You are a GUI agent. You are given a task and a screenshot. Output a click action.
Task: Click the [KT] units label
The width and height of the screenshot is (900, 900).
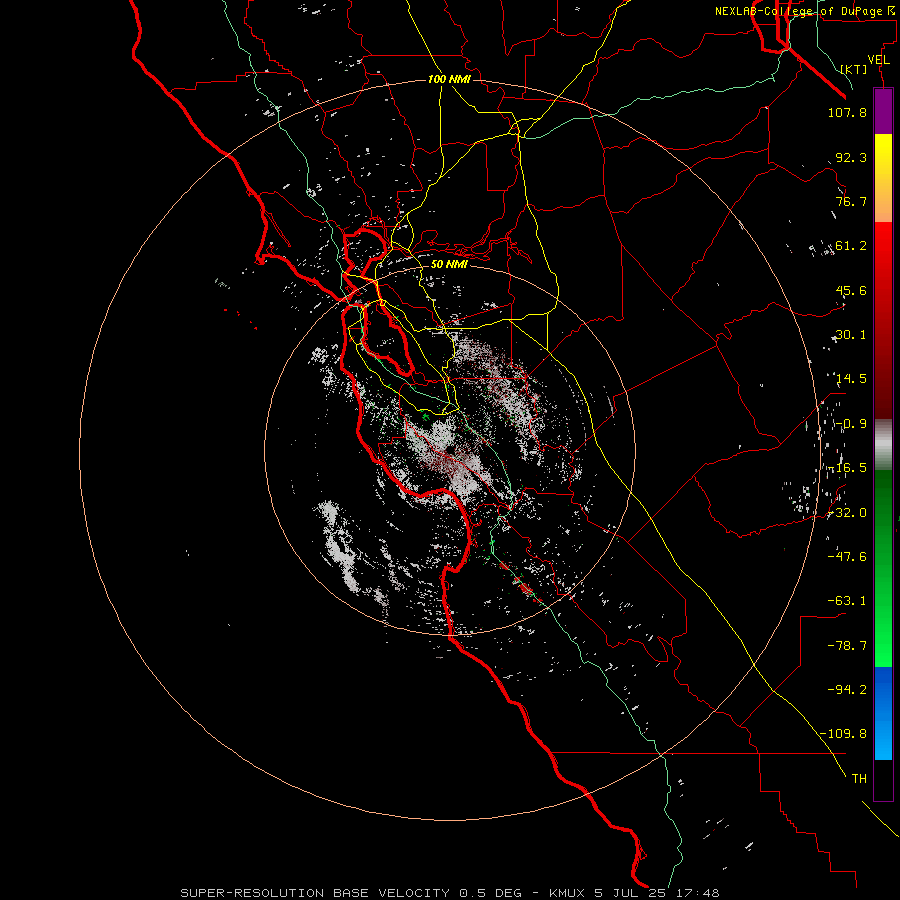point(854,69)
